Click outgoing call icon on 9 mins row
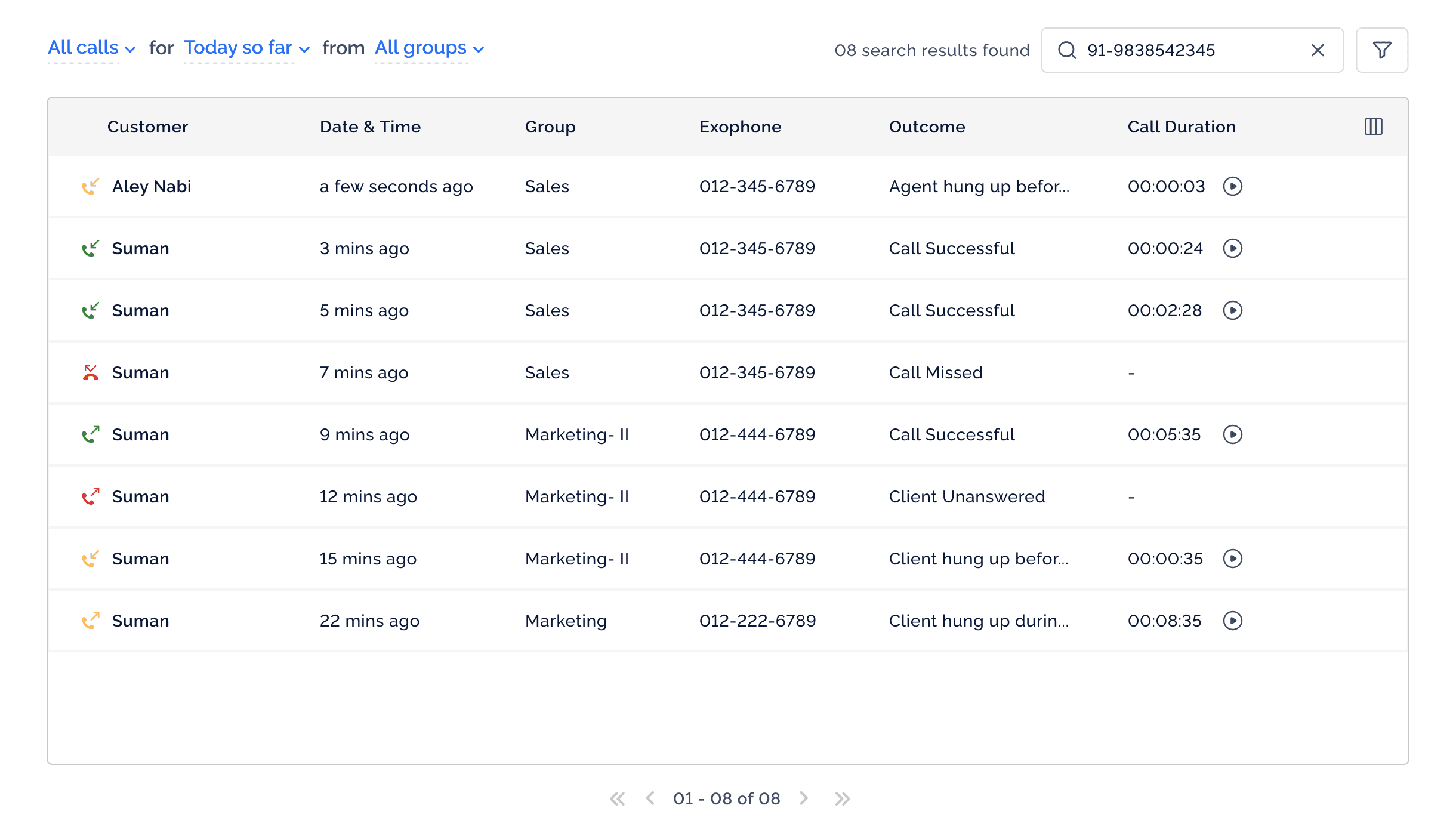The height and width of the screenshot is (833, 1456). tap(90, 434)
